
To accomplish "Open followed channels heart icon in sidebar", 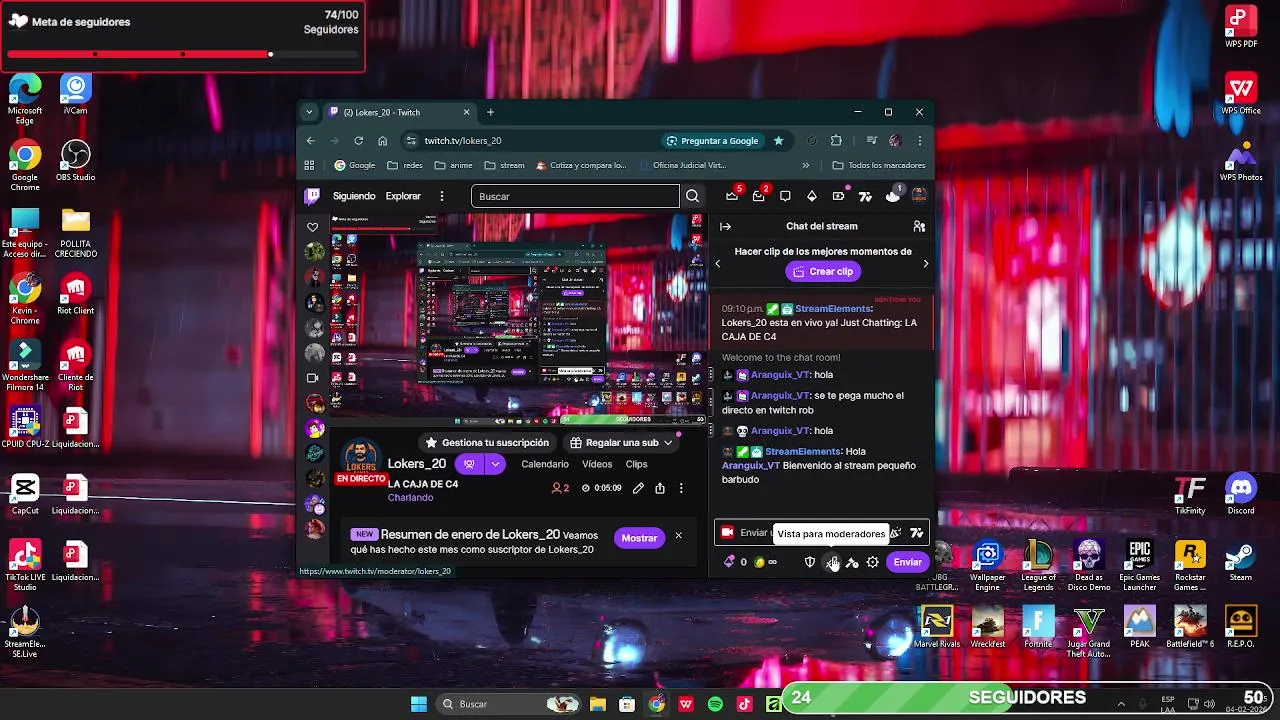I will [x=312, y=227].
